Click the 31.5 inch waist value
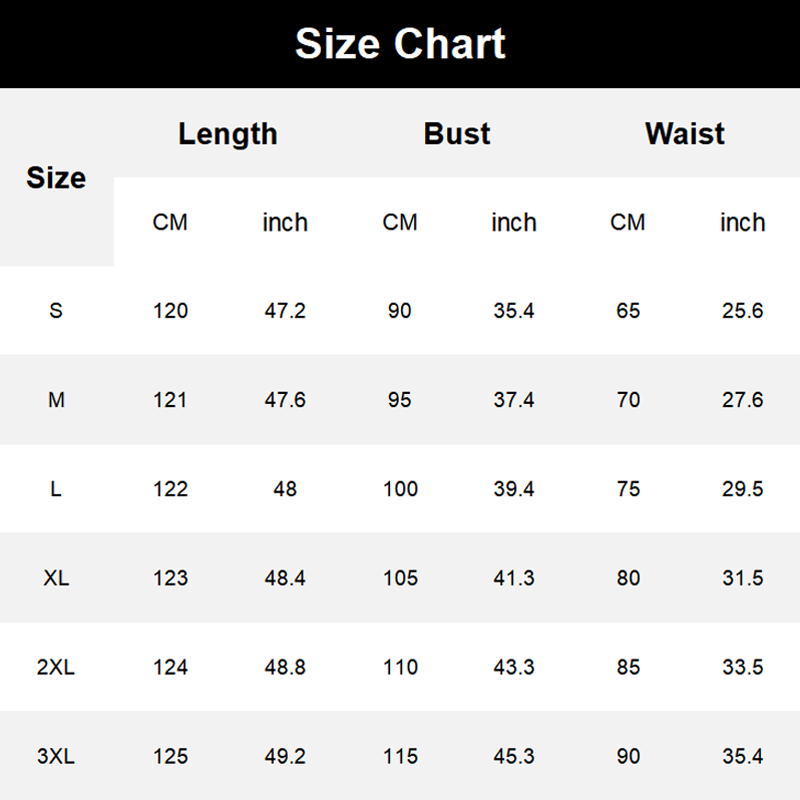 (743, 578)
